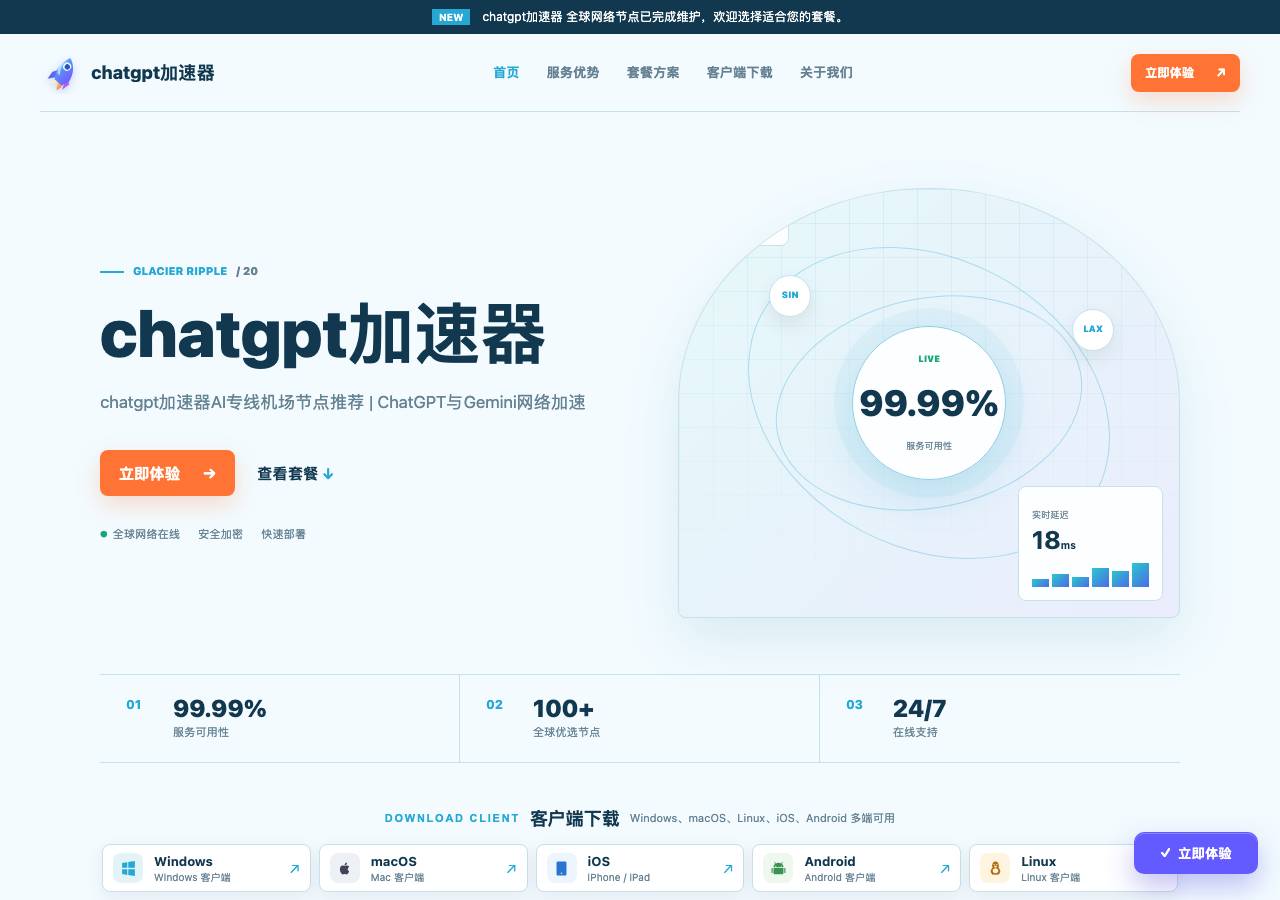Click the SIN node badge

click(x=790, y=295)
